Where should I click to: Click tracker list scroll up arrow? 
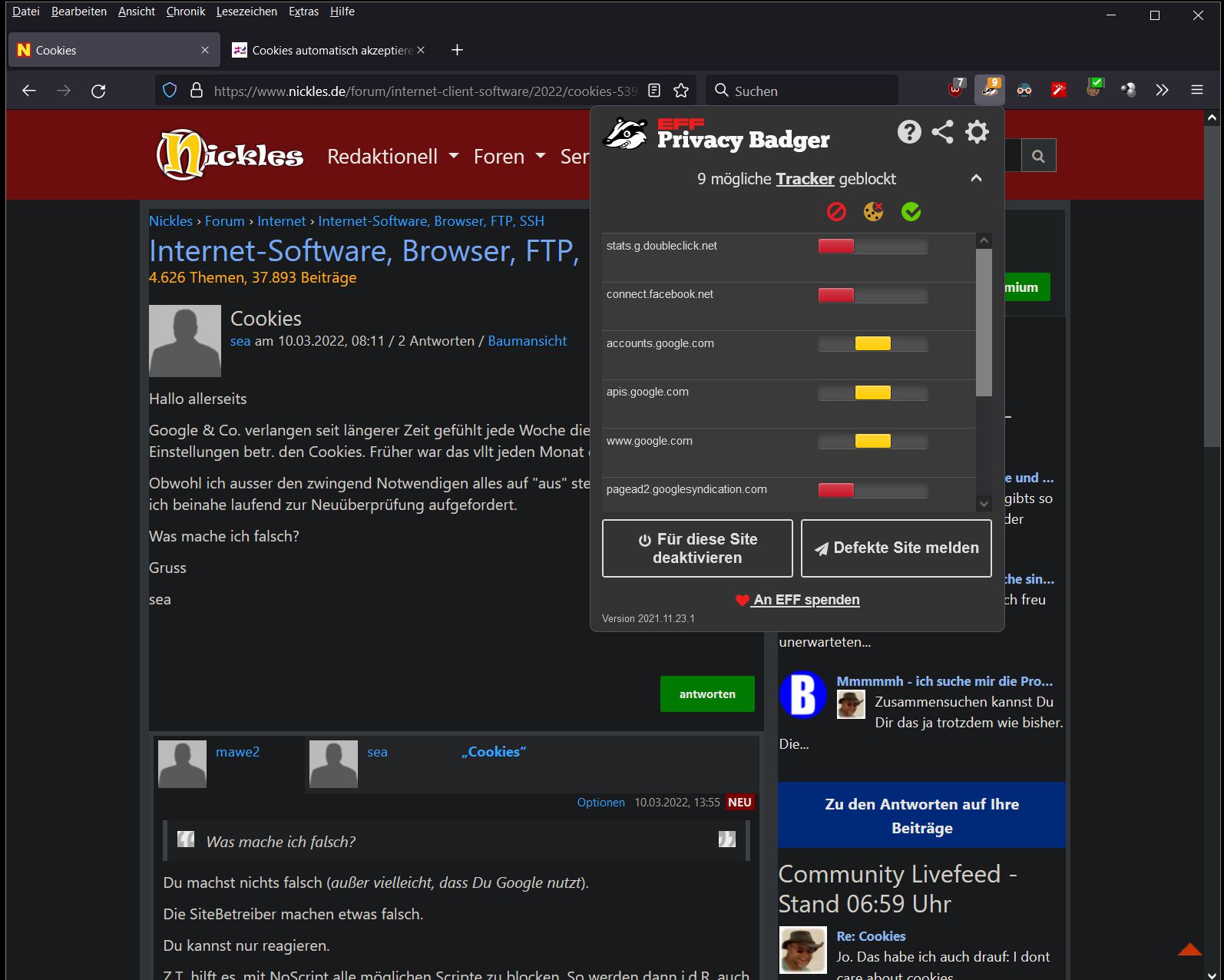click(x=984, y=240)
